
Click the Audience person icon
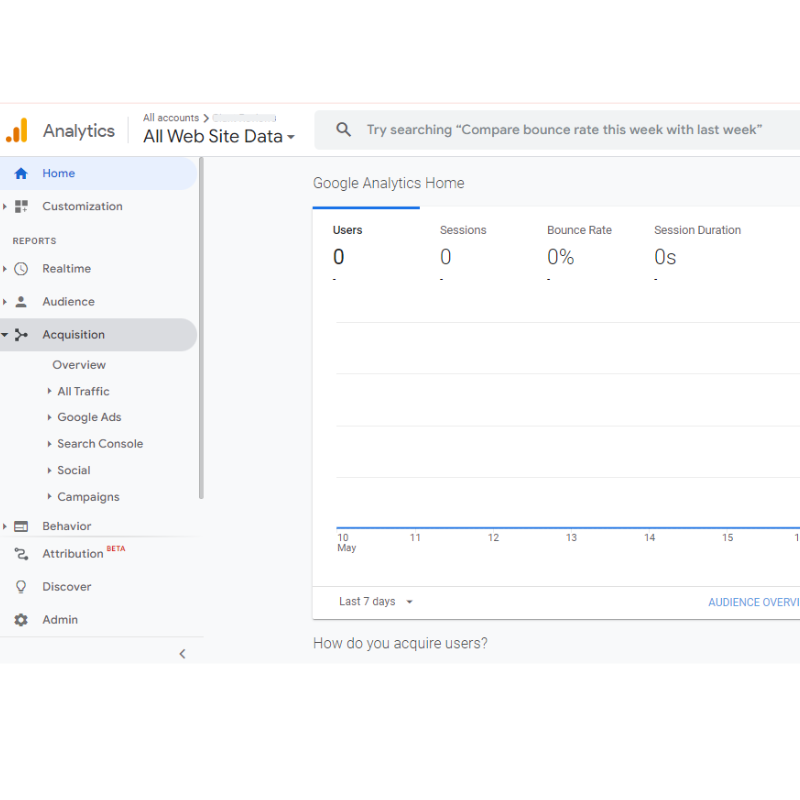[21, 302]
